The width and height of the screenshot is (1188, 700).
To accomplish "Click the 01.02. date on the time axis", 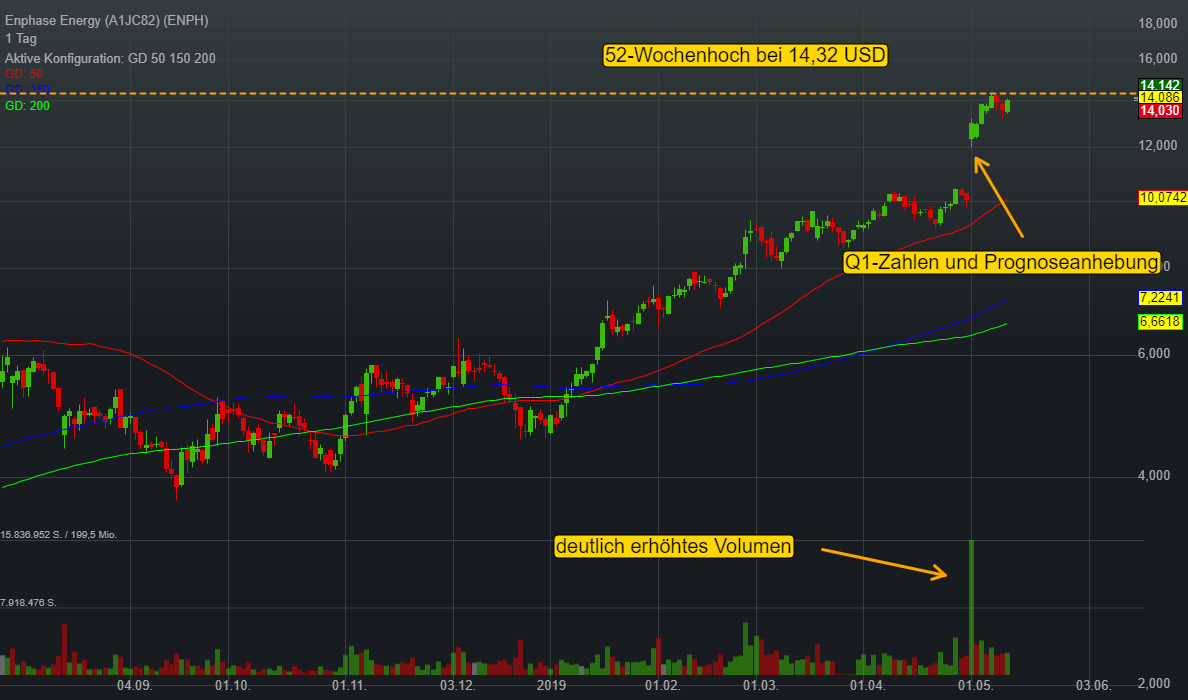I will point(662,686).
